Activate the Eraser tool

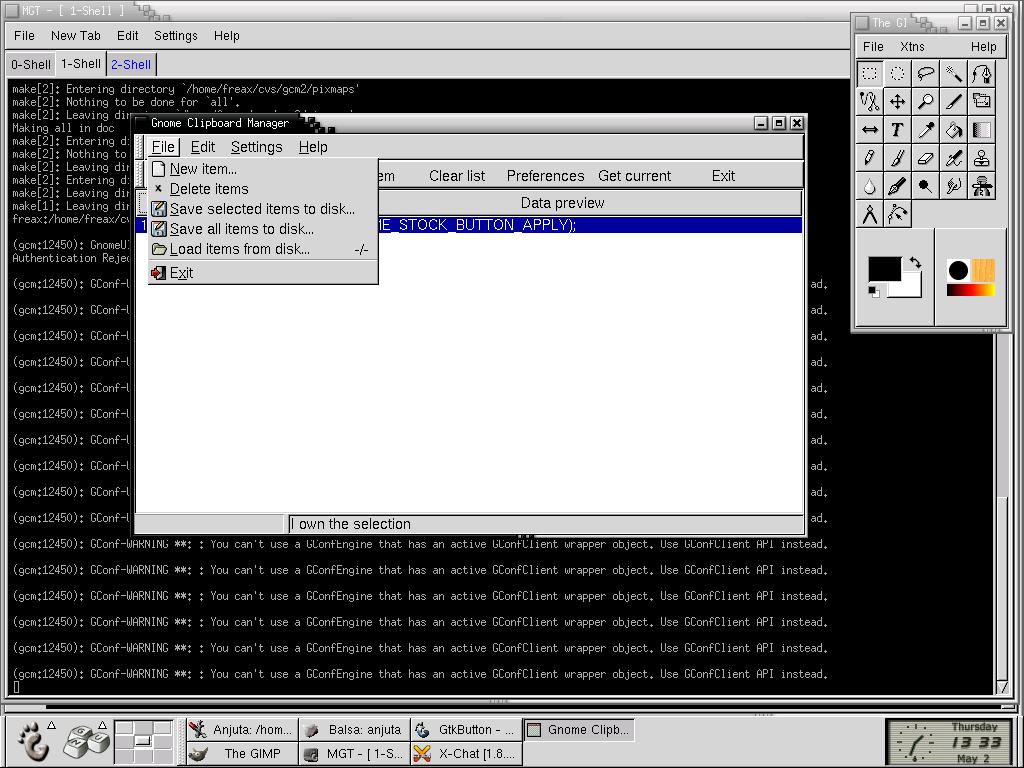925,157
